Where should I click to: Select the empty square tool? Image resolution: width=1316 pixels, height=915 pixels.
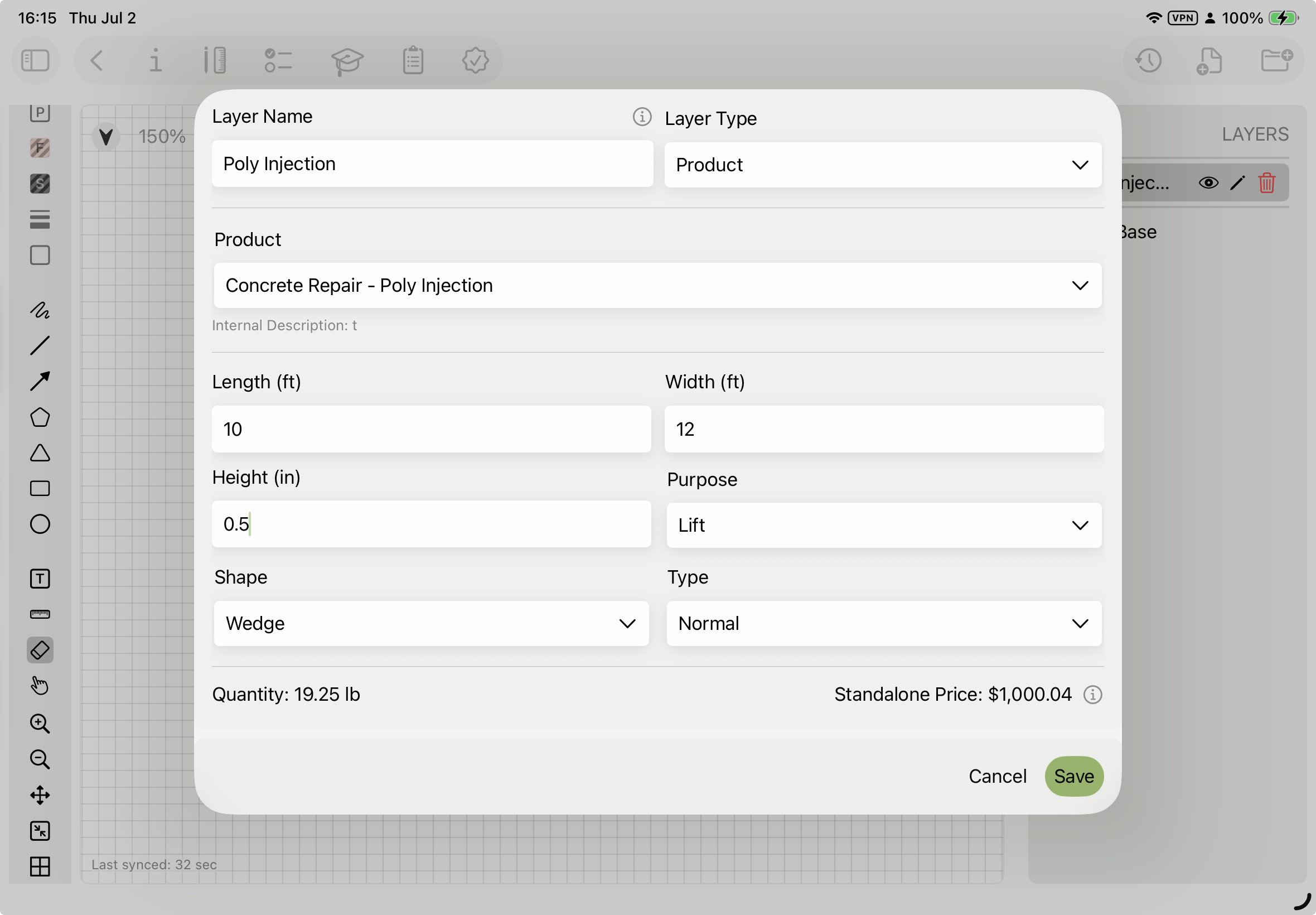40,255
